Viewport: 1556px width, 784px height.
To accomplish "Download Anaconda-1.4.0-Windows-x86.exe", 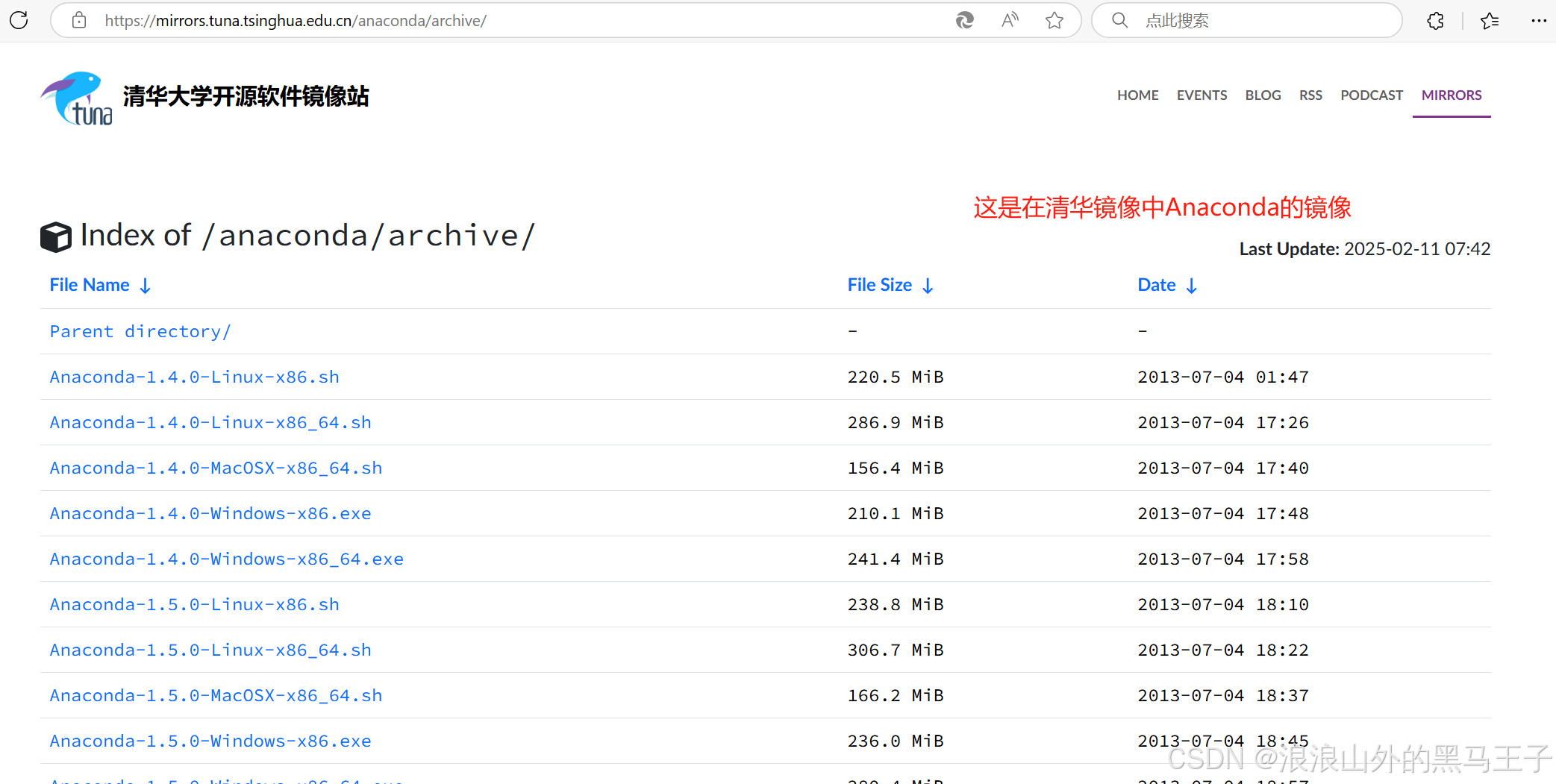I will [210, 513].
